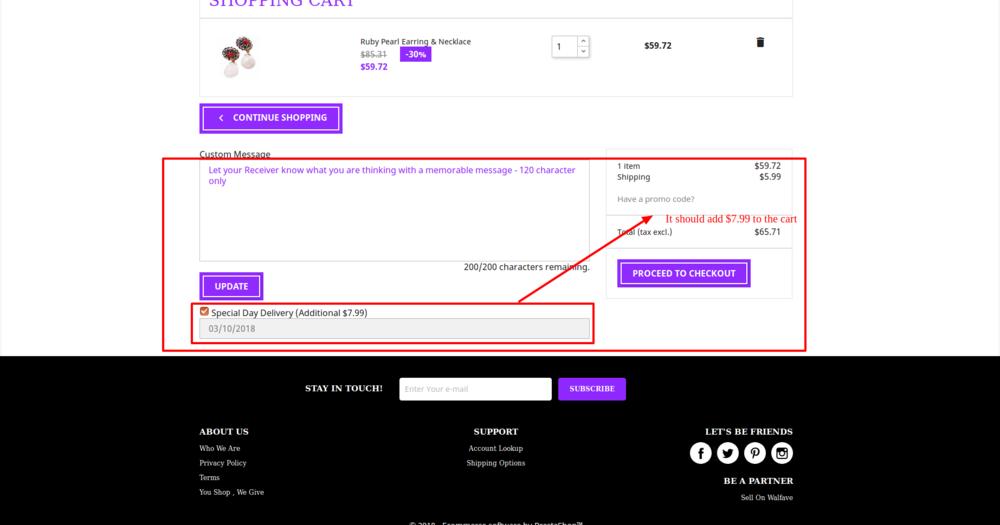The width and height of the screenshot is (1000, 525).
Task: Open the Instagram social icon
Action: click(x=782, y=453)
